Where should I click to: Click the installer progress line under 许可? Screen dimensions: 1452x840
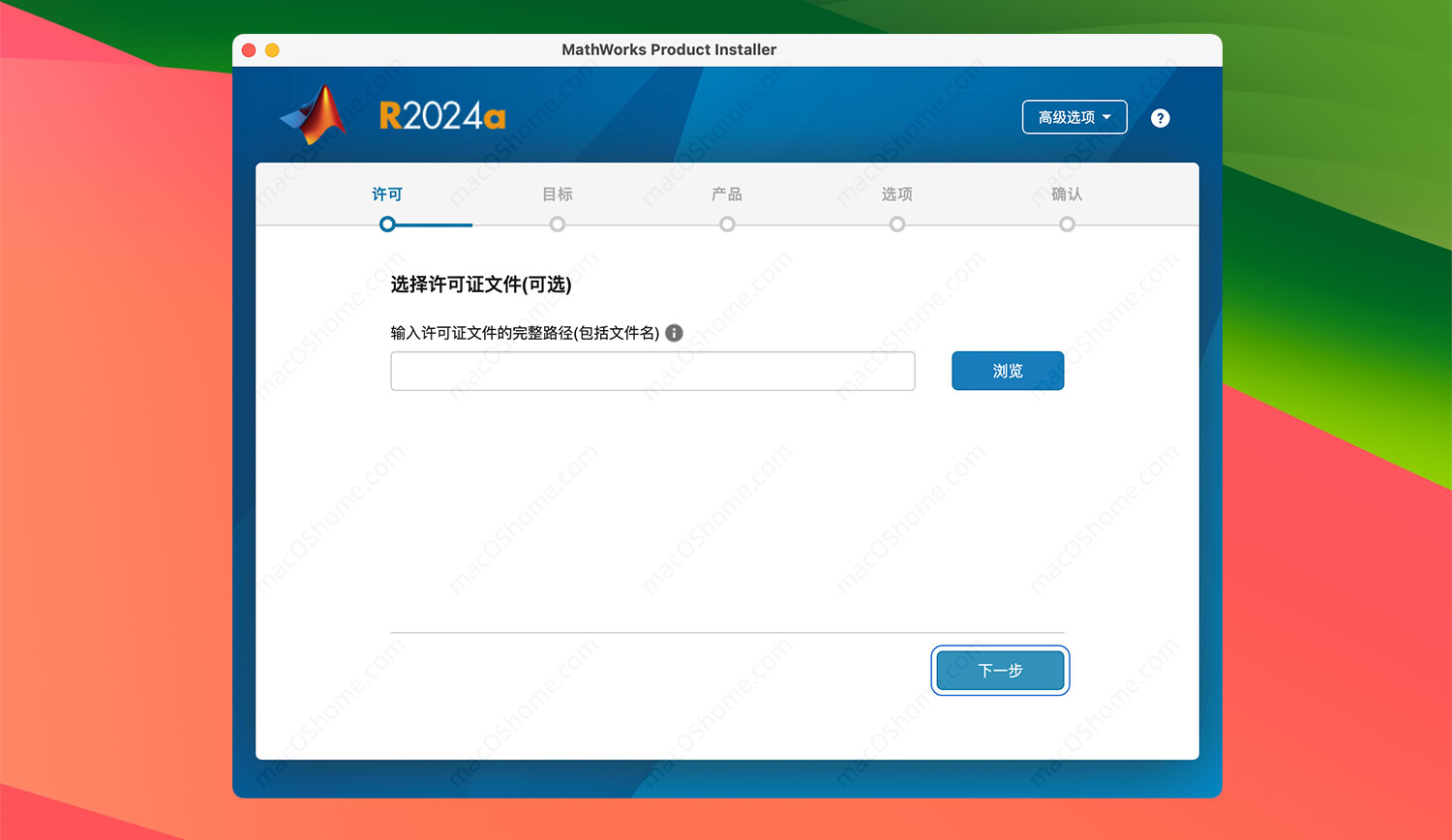430,225
